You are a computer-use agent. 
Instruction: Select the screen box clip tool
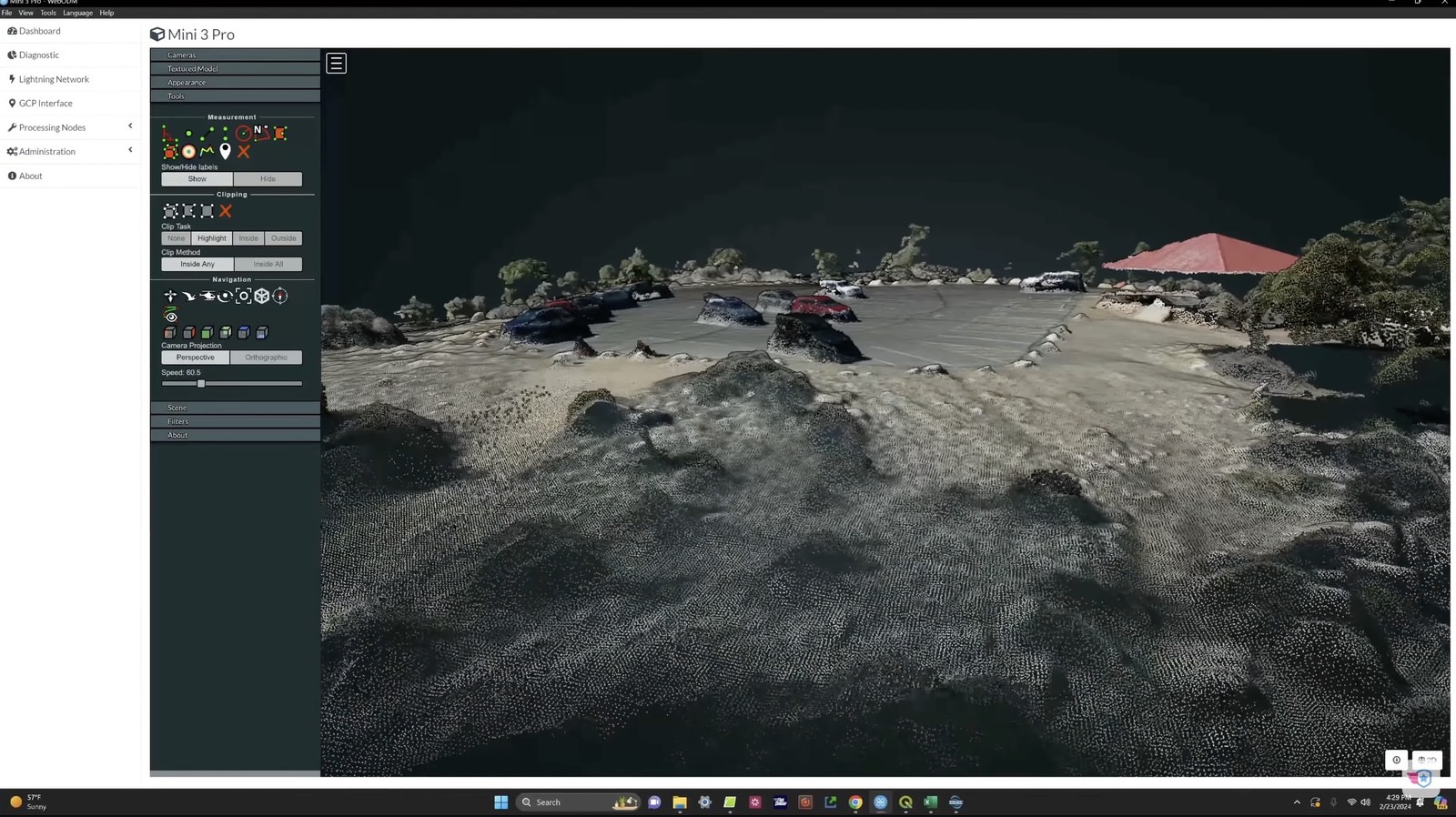tap(207, 211)
